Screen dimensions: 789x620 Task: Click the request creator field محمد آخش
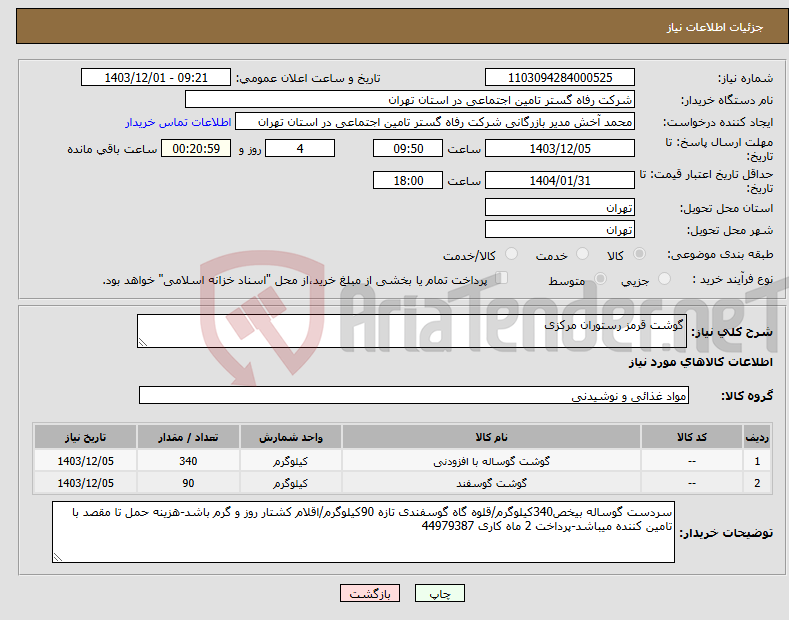[435, 122]
